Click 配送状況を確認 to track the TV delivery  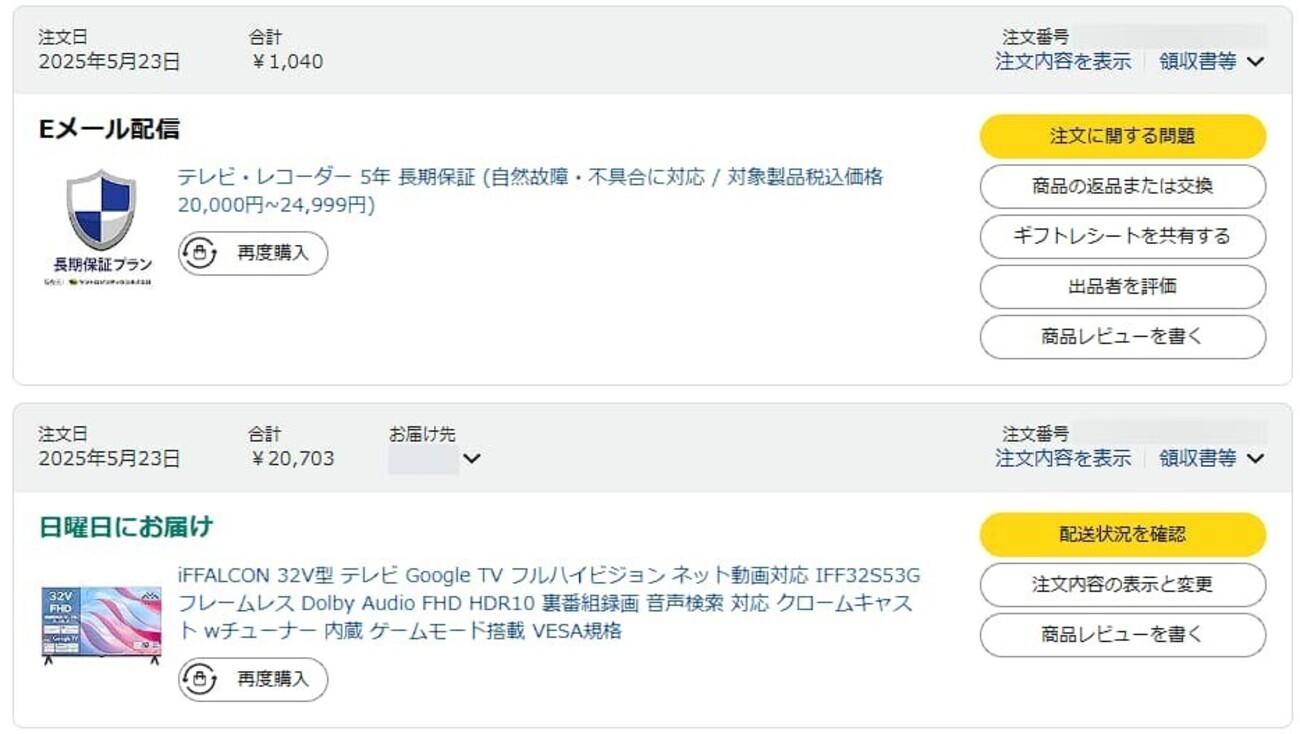point(1122,534)
